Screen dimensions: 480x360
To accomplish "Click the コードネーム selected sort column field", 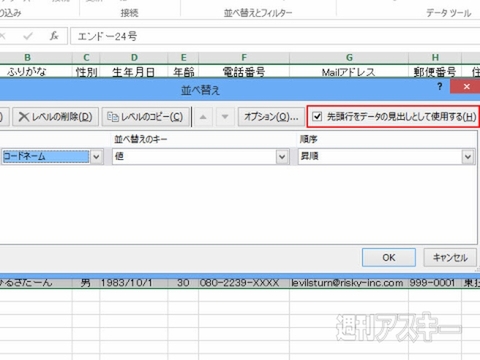I will click(46, 157).
